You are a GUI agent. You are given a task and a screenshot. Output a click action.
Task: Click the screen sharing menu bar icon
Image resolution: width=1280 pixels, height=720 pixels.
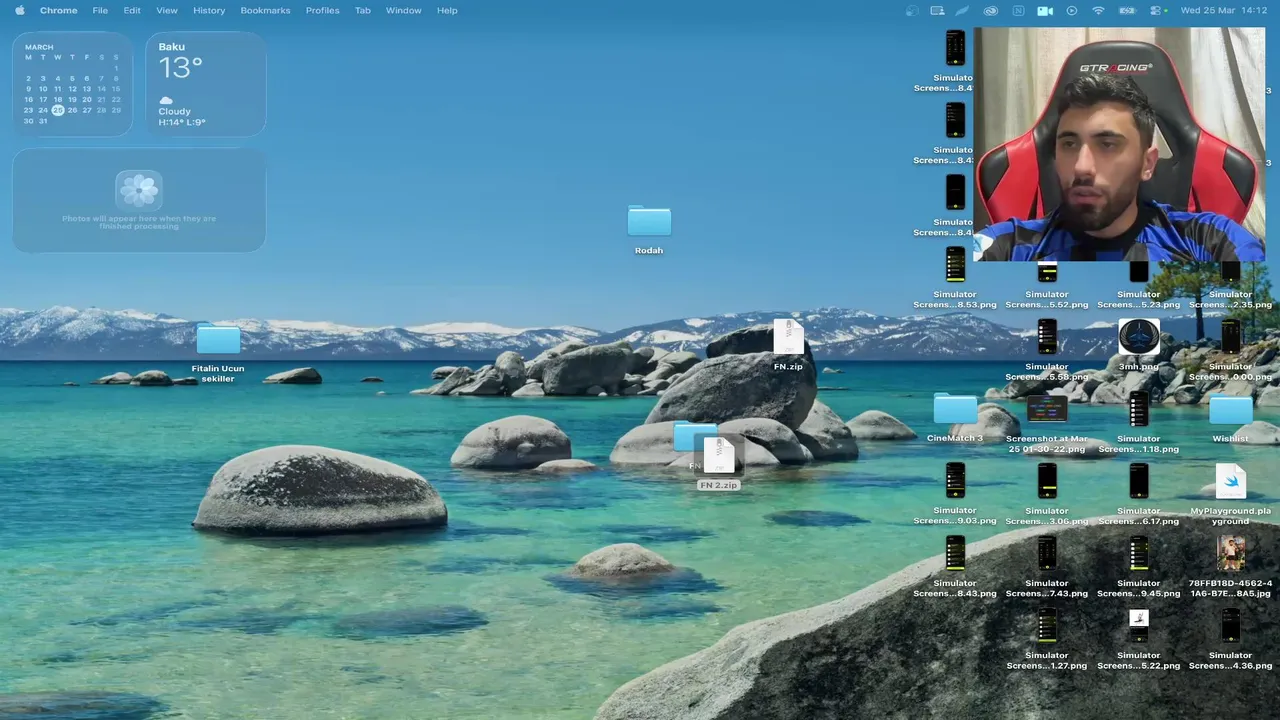pyautogui.click(x=937, y=10)
